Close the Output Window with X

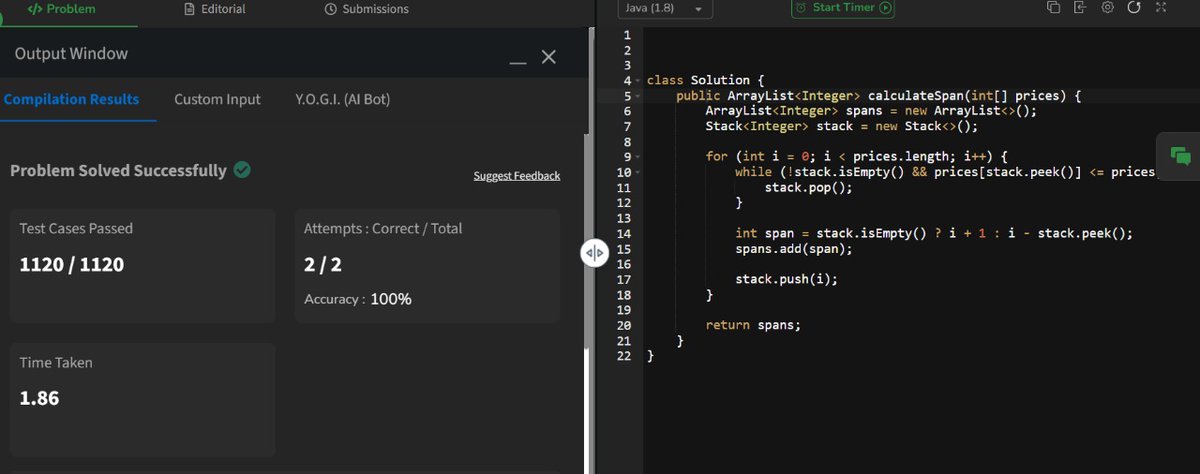point(549,57)
